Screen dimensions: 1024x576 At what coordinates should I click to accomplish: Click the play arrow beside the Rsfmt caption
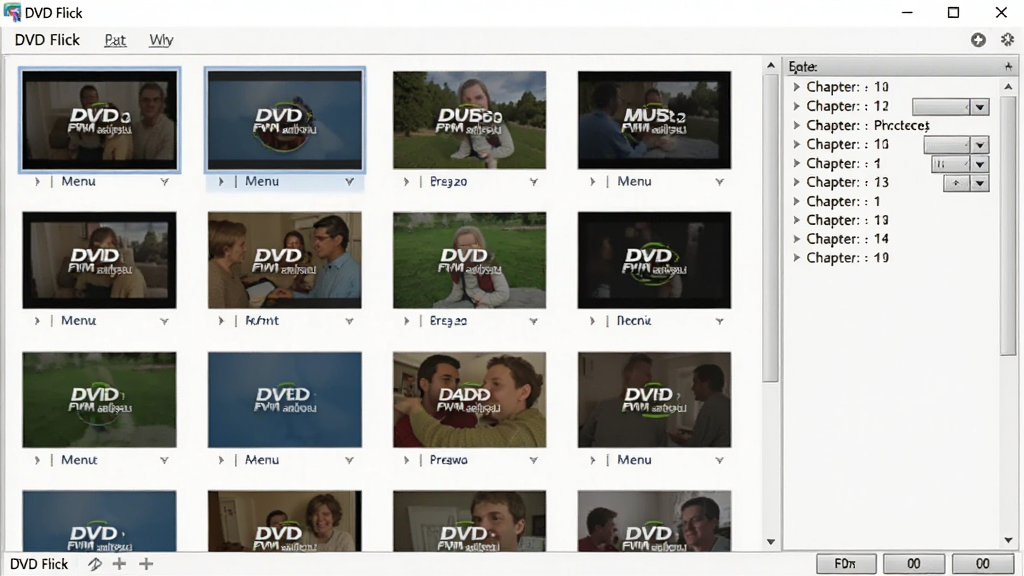click(x=221, y=321)
